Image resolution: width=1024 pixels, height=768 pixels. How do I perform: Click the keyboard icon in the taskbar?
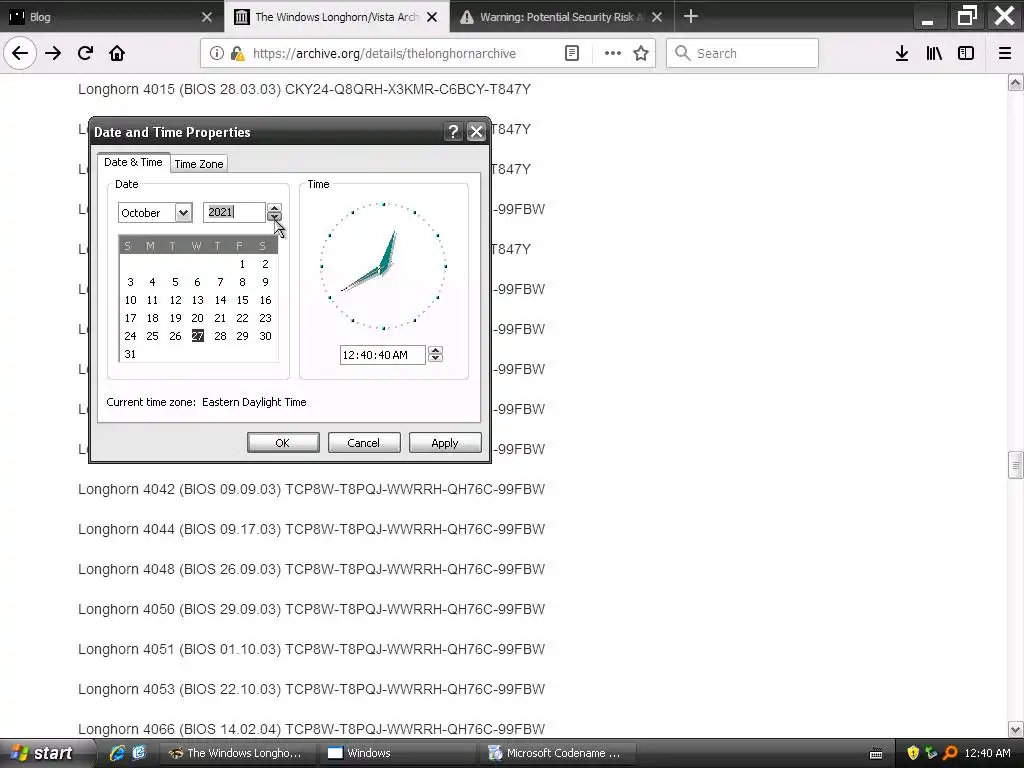coord(876,754)
